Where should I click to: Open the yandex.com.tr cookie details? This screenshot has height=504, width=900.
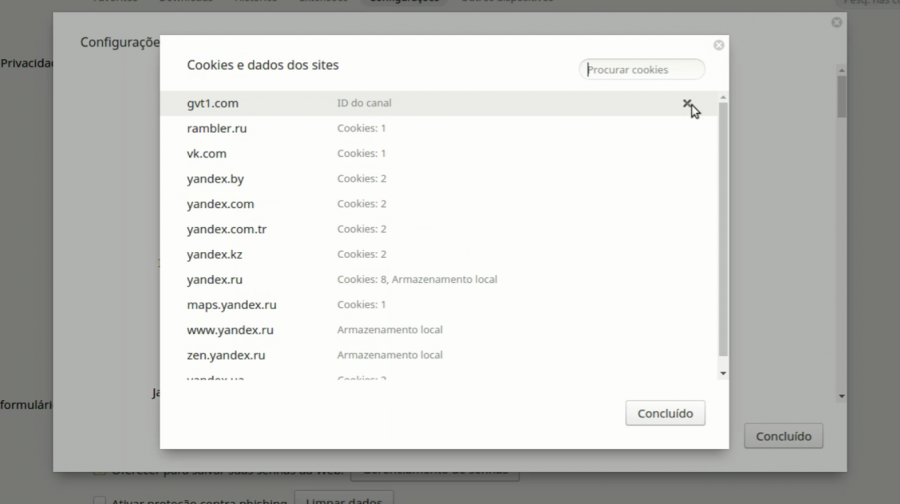coord(226,229)
